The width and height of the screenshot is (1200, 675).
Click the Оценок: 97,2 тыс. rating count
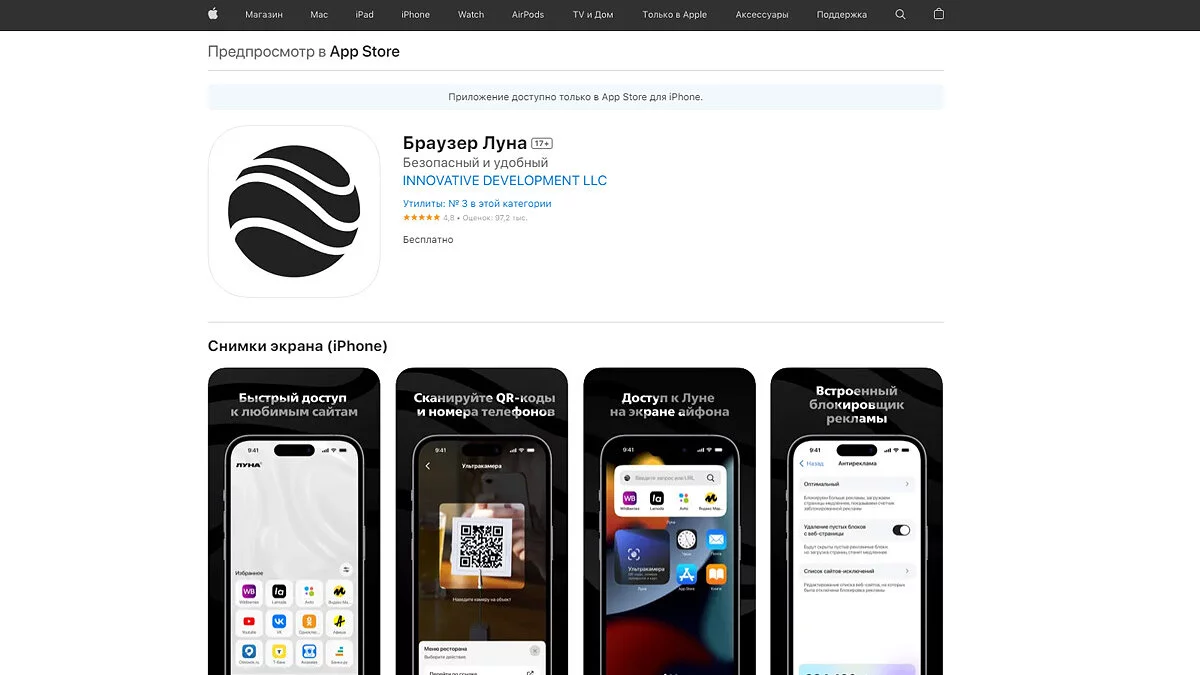(x=493, y=217)
